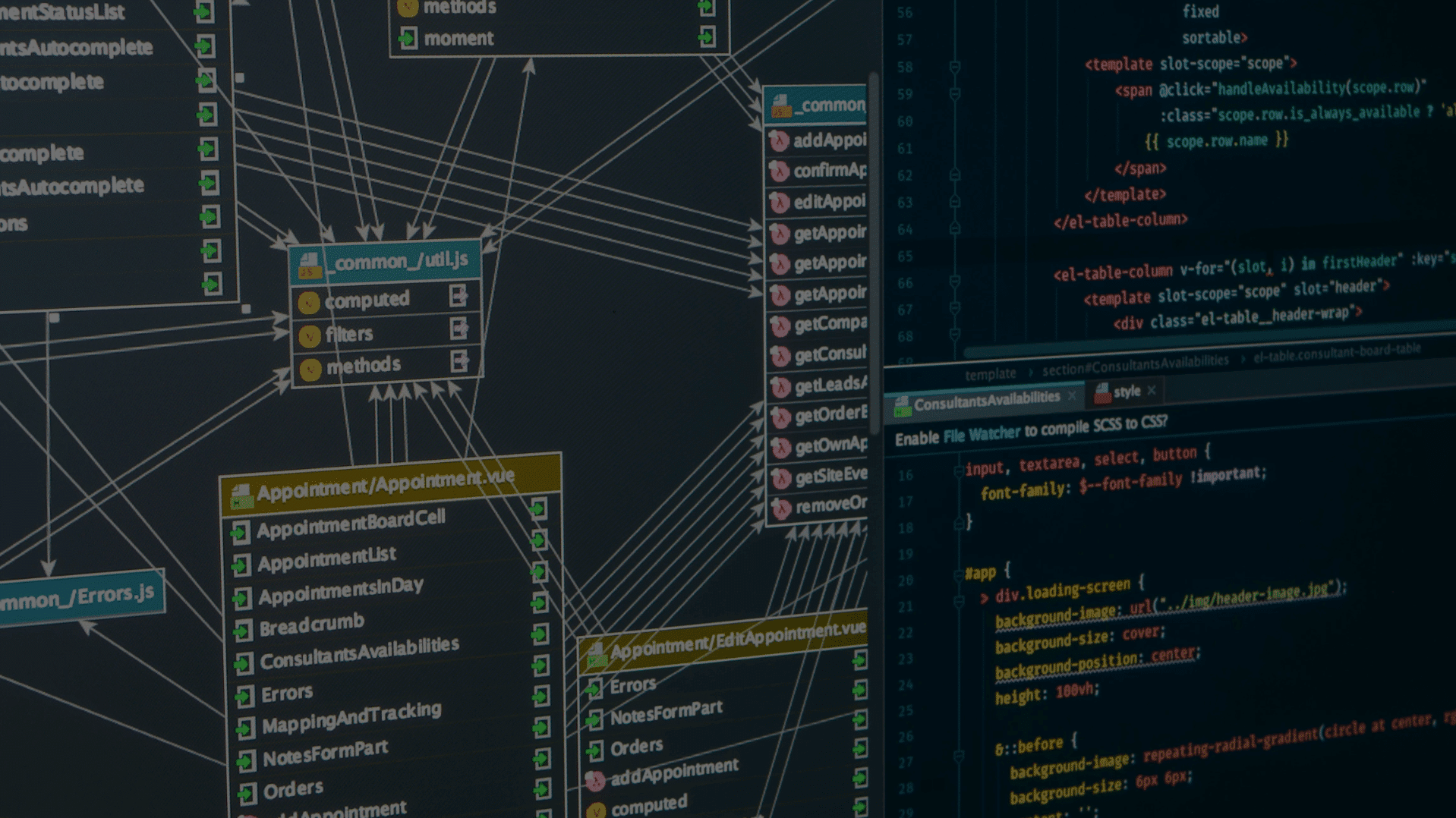Click section#ConsultantsAvailabilities in the breadcrumb
The width and height of the screenshot is (1456, 818).
[x=1134, y=366]
